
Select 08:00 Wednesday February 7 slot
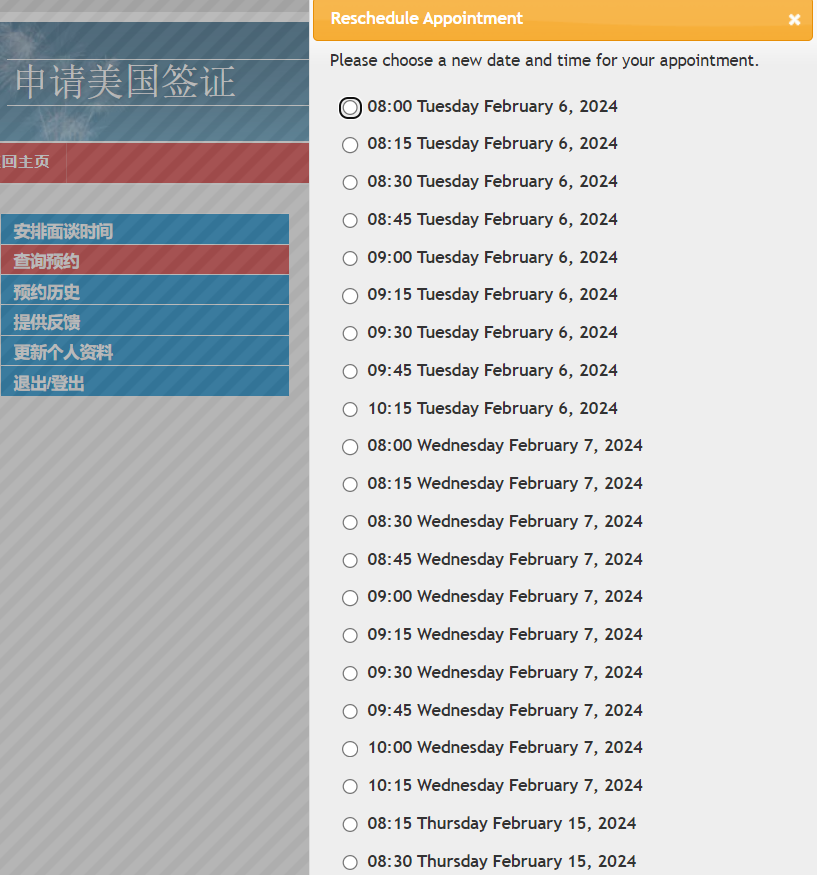(350, 447)
